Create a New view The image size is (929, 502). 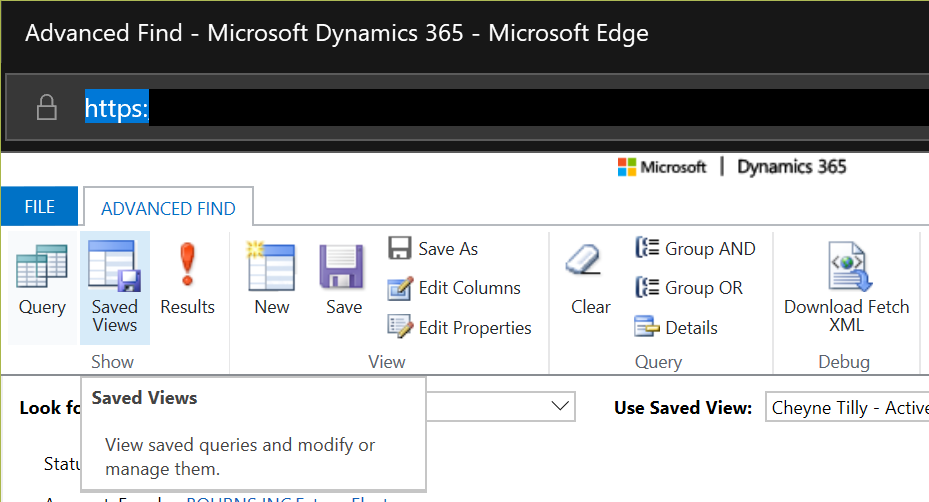(x=271, y=281)
